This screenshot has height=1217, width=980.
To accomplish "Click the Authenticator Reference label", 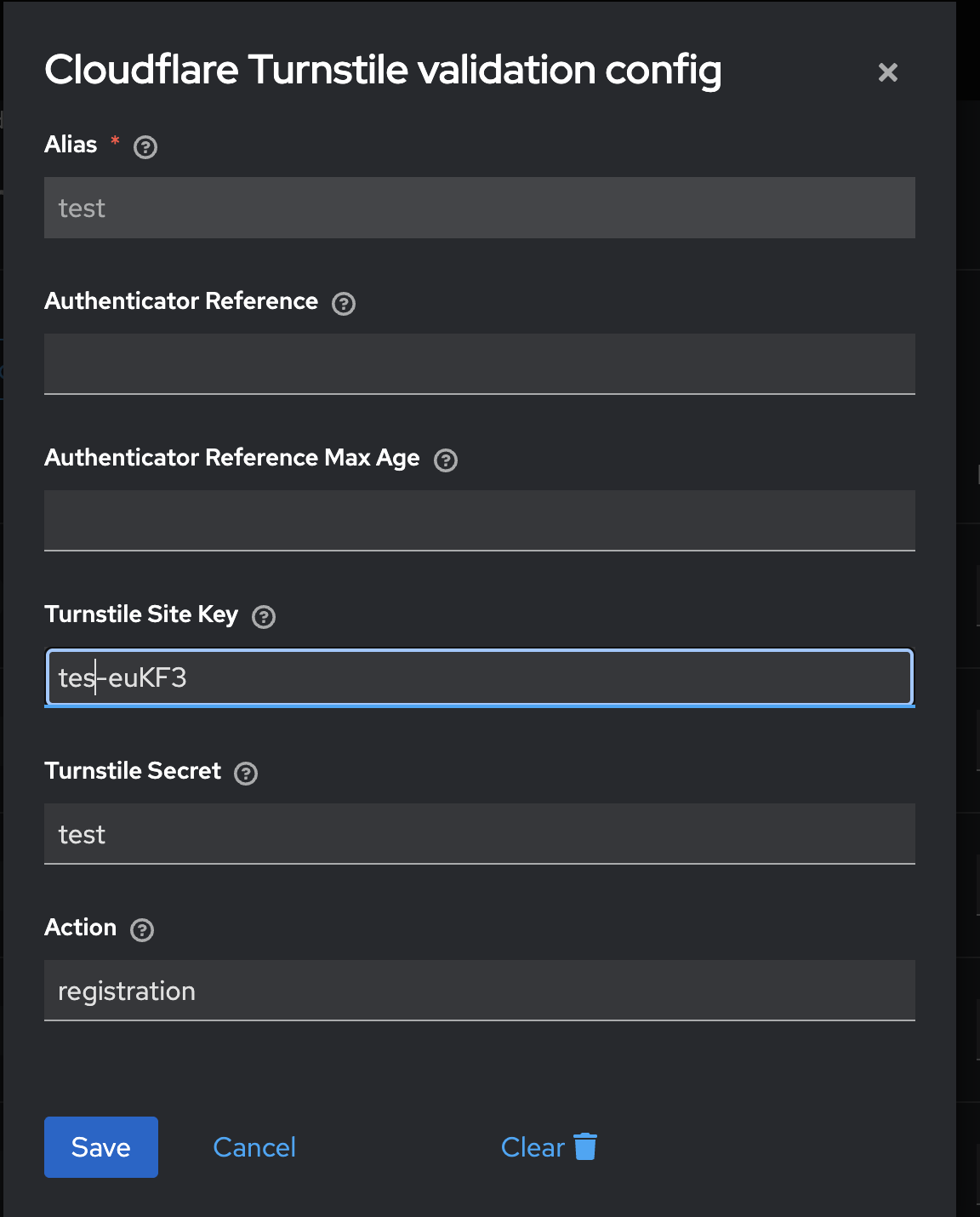I will coord(181,301).
